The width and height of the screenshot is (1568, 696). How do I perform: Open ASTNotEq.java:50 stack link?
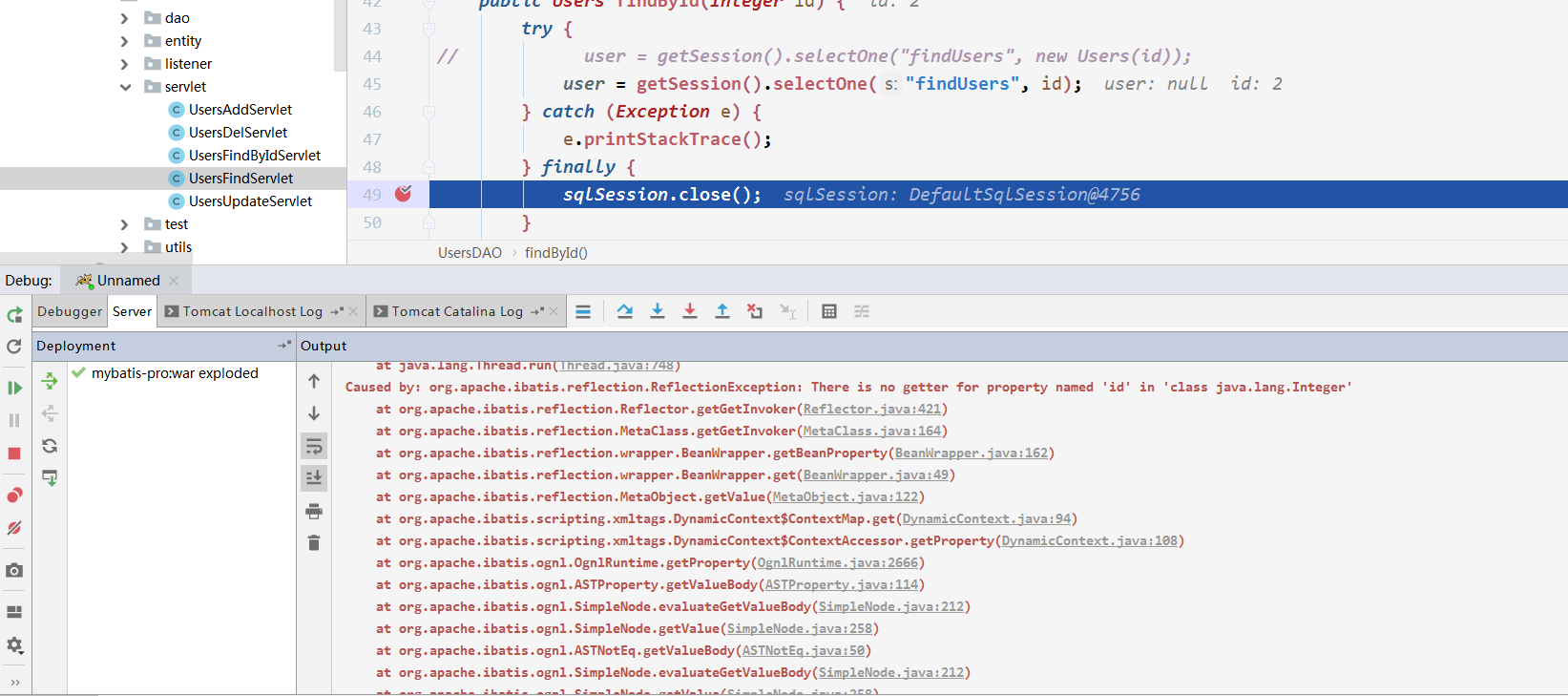(x=804, y=650)
